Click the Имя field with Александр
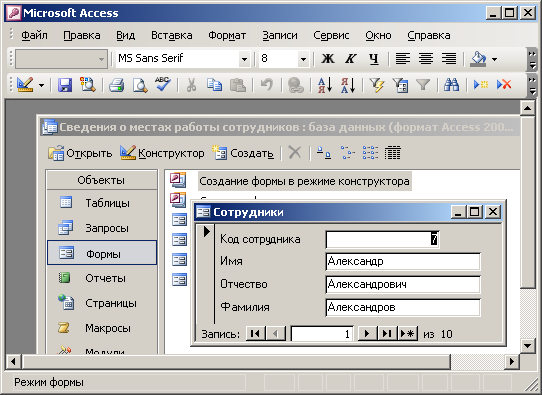542x395 pixels. 403,262
